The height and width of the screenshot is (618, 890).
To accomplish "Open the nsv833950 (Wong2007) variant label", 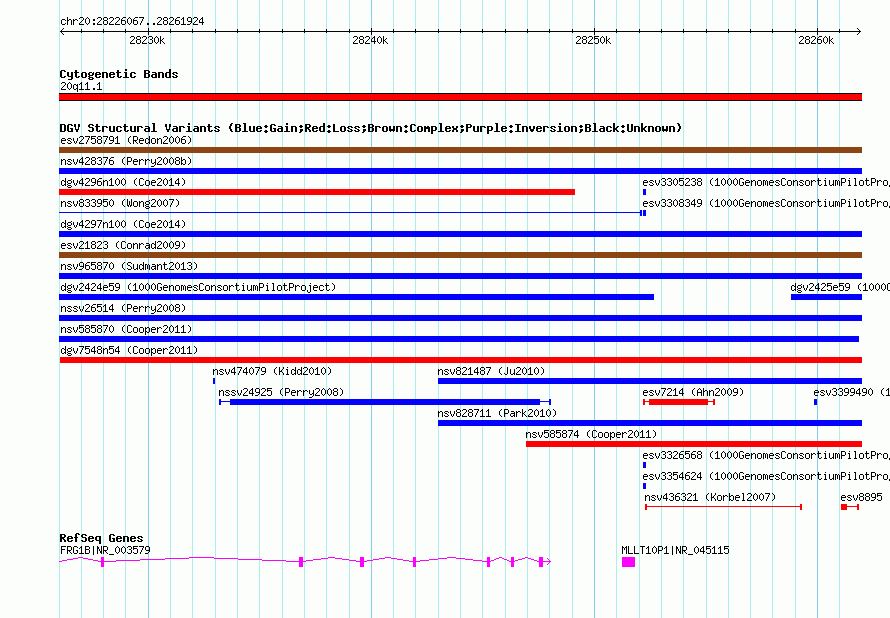I will click(120, 203).
